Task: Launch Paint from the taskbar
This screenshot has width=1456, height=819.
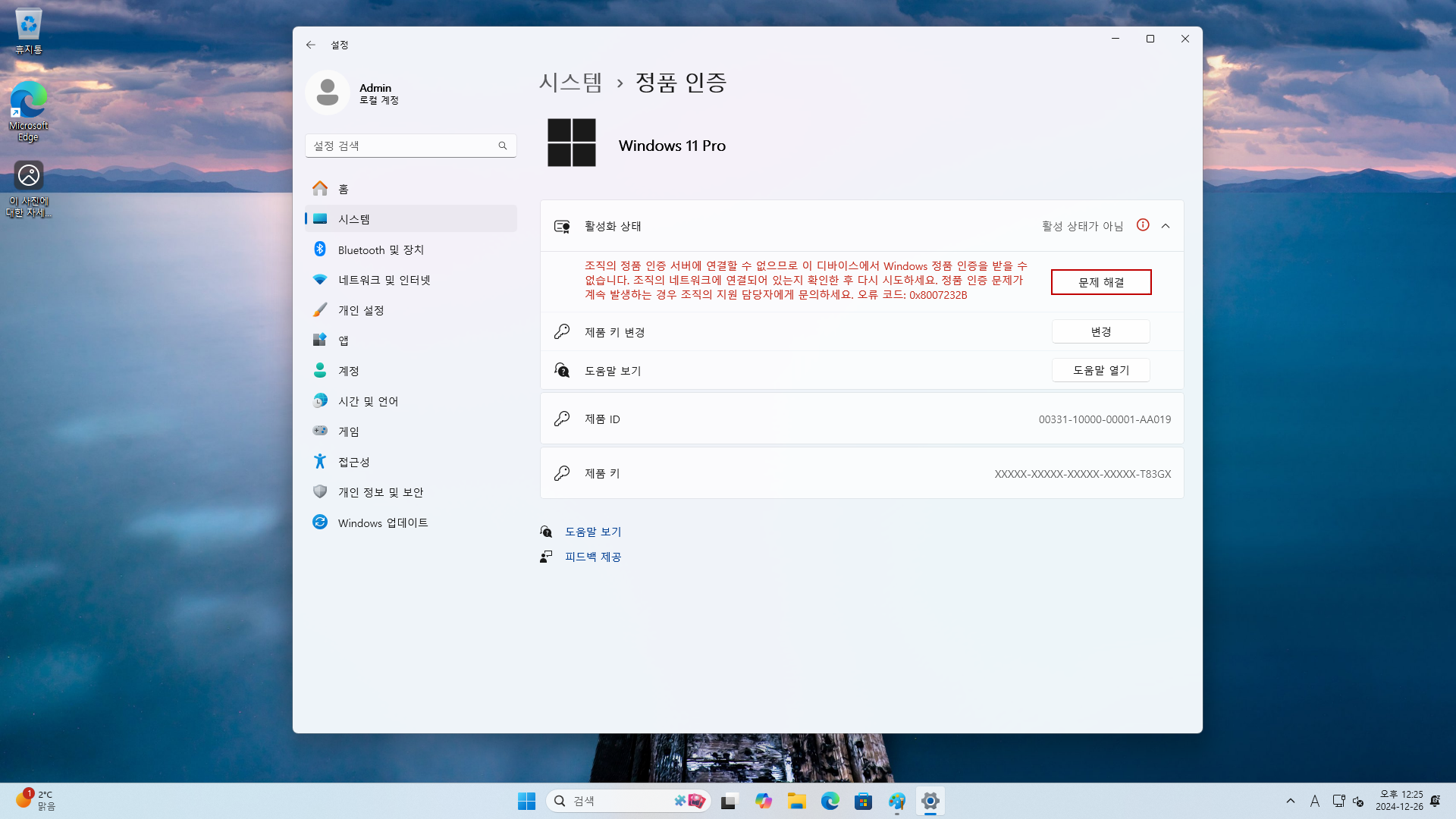Action: 897,801
